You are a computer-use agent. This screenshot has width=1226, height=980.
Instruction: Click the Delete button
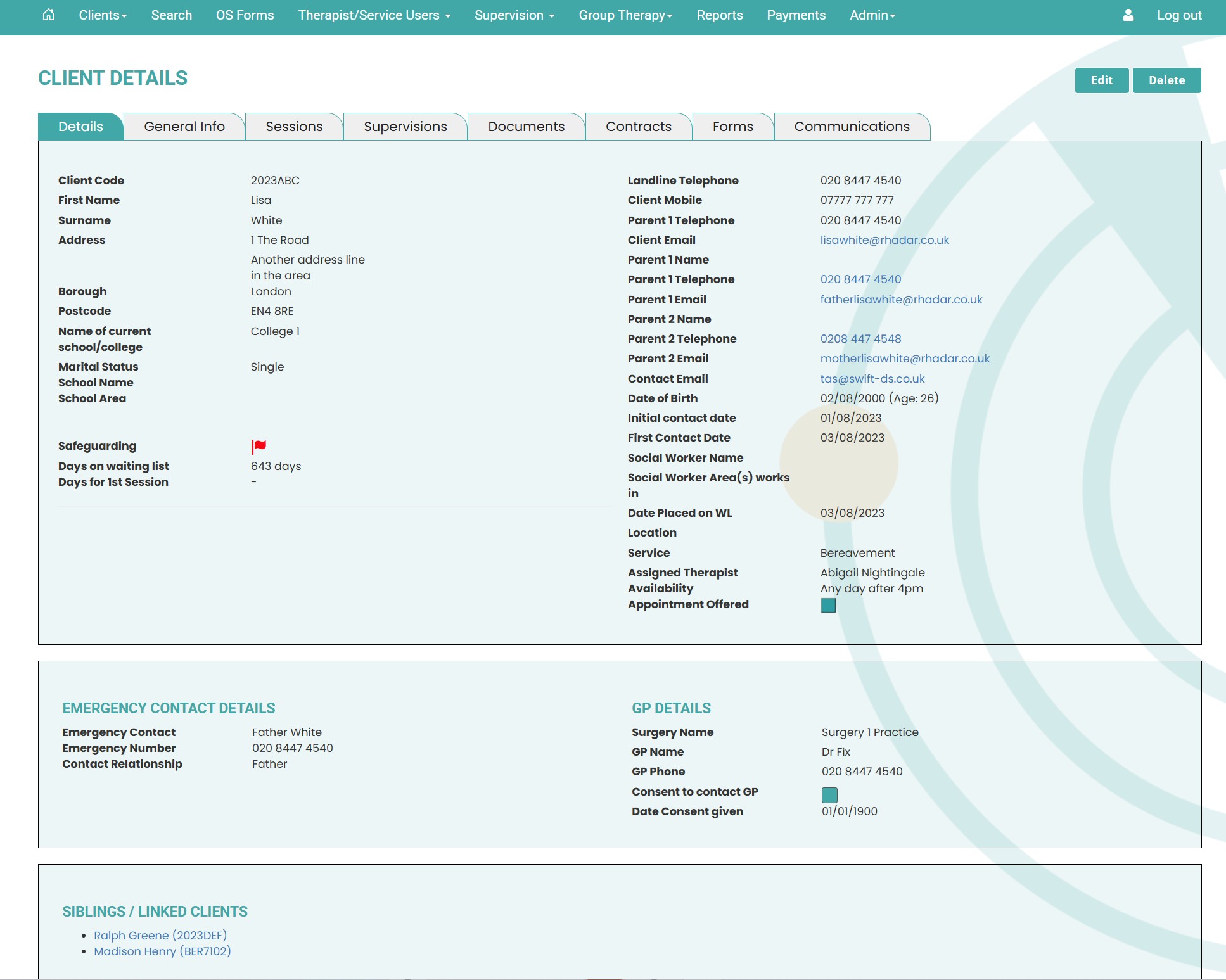1167,80
